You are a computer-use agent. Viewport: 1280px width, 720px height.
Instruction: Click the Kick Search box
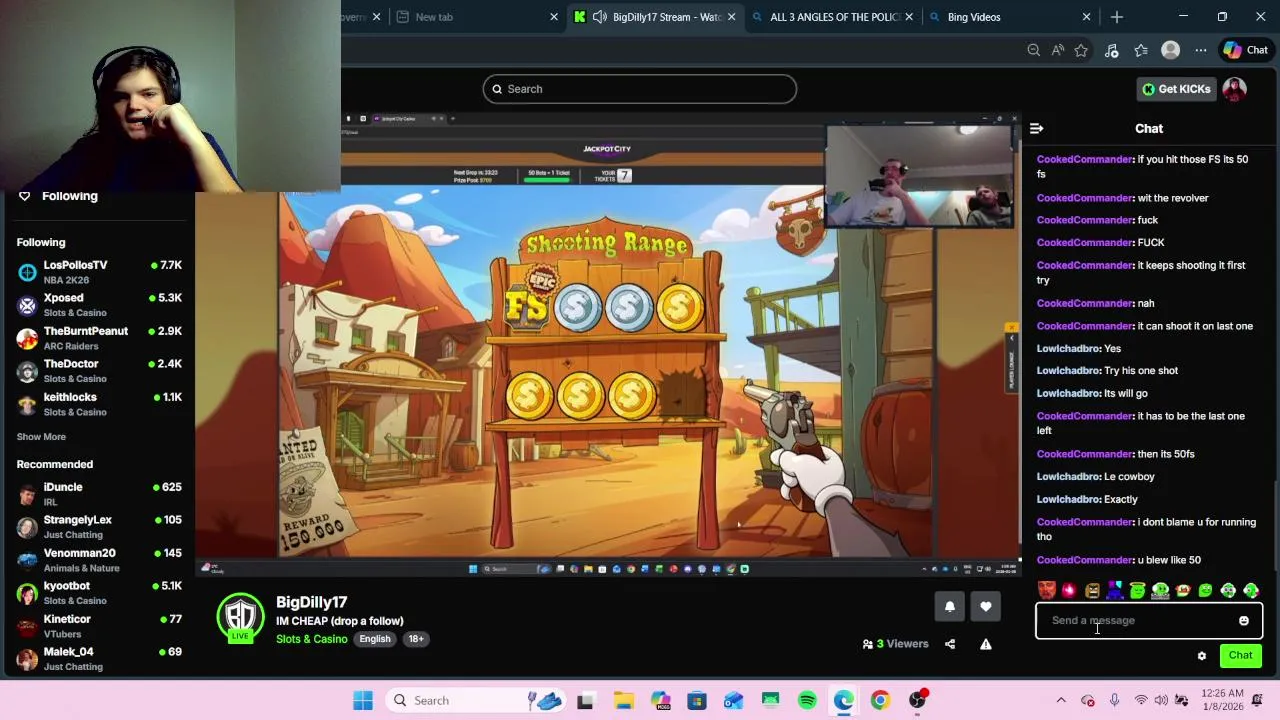639,89
